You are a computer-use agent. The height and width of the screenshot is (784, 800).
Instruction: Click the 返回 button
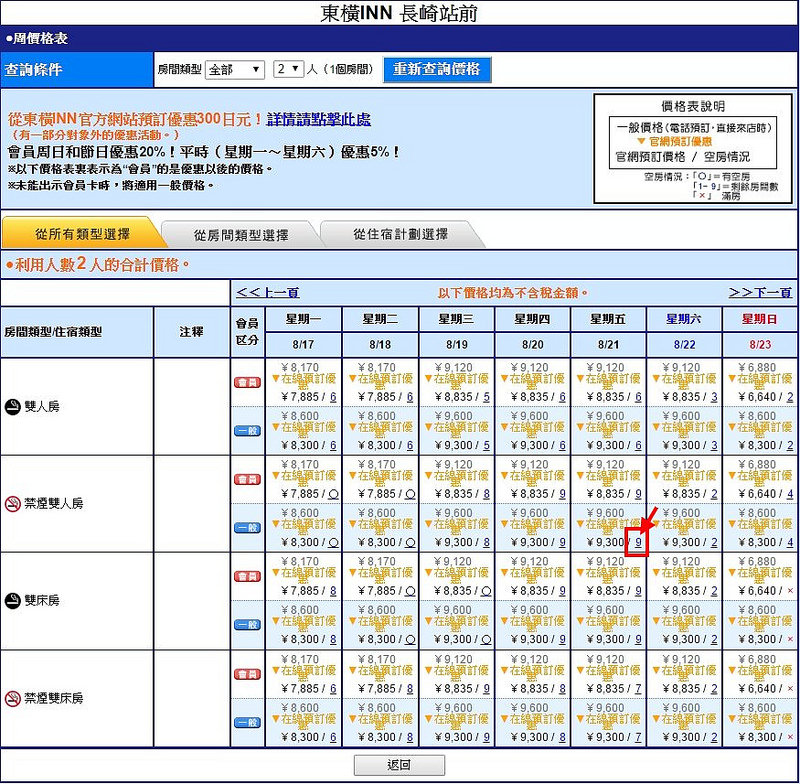click(399, 765)
